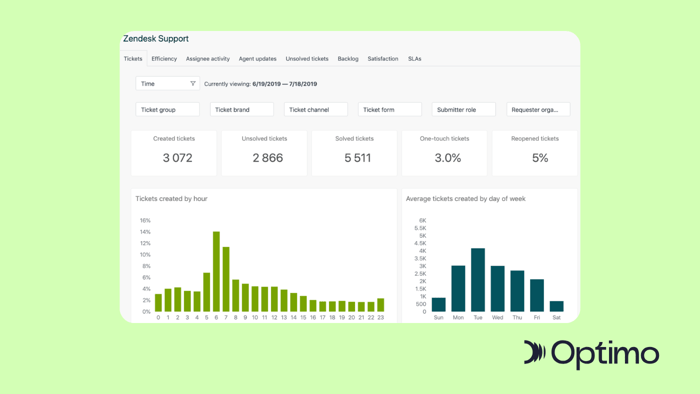Click the filter funnel icon in Time box
This screenshot has width=700, height=394.
(x=193, y=83)
